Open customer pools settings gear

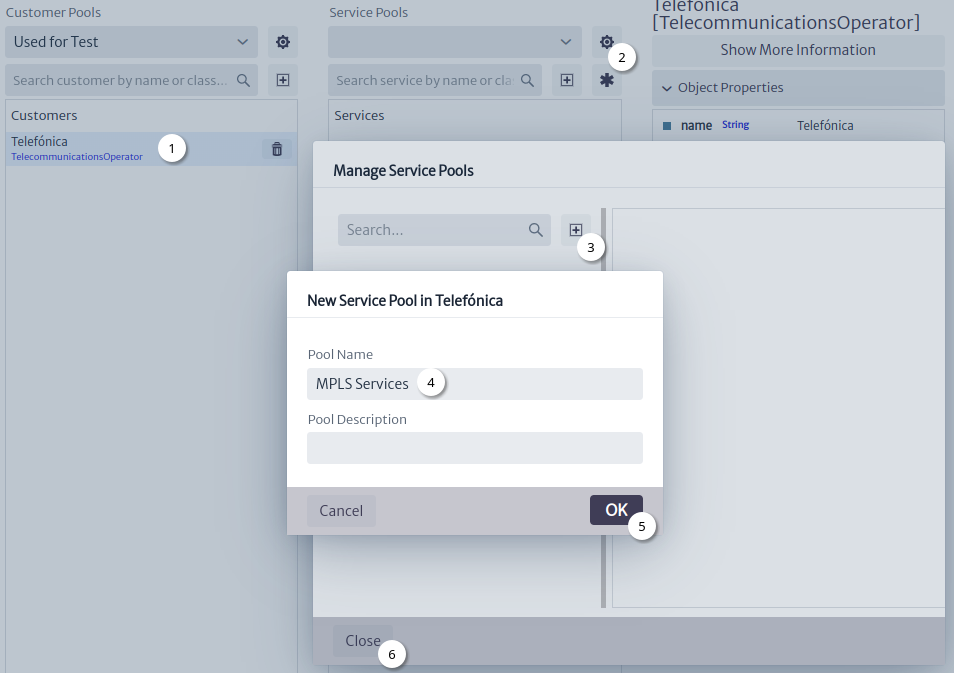283,42
